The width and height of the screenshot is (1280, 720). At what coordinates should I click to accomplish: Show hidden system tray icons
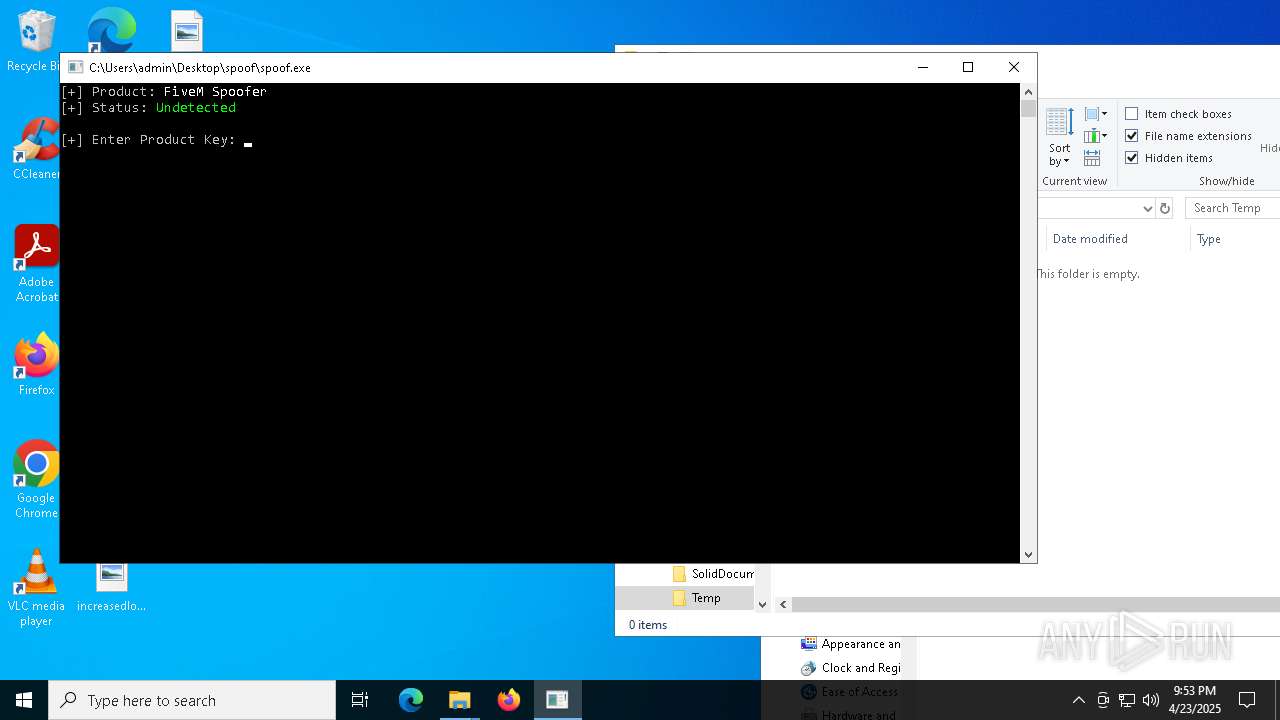[x=1078, y=700]
